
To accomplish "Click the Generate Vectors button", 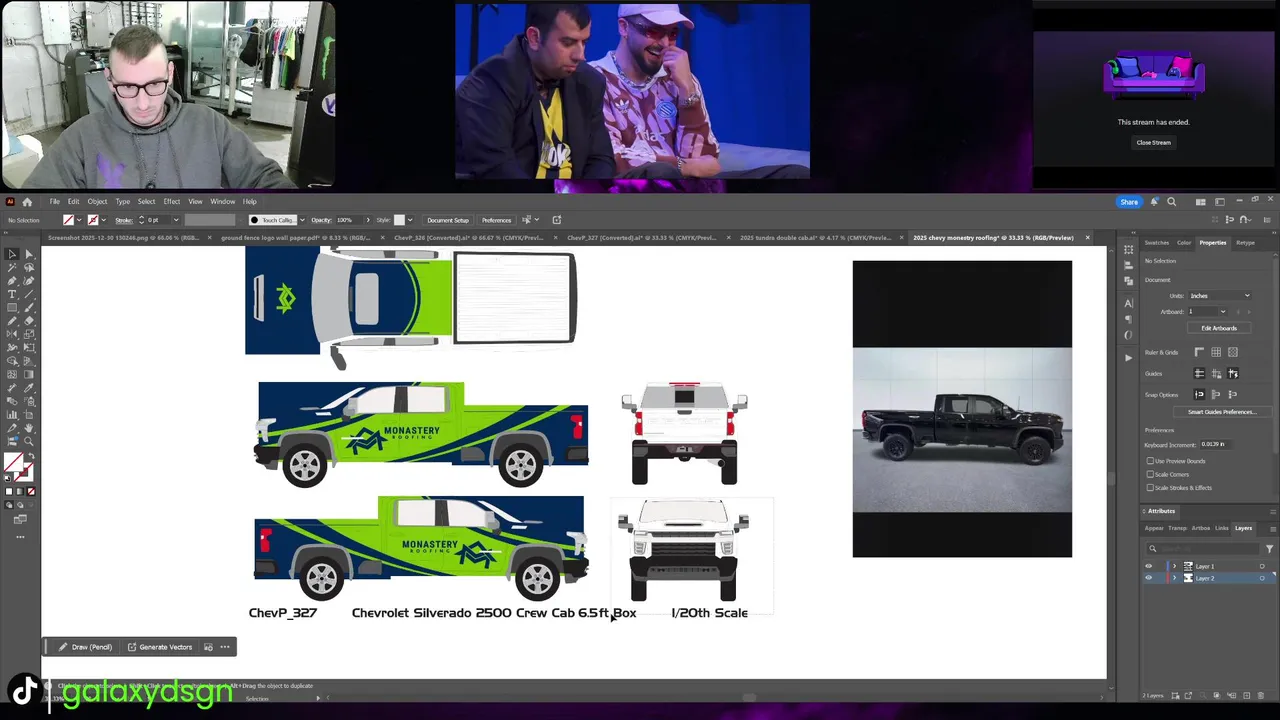I will 160,647.
